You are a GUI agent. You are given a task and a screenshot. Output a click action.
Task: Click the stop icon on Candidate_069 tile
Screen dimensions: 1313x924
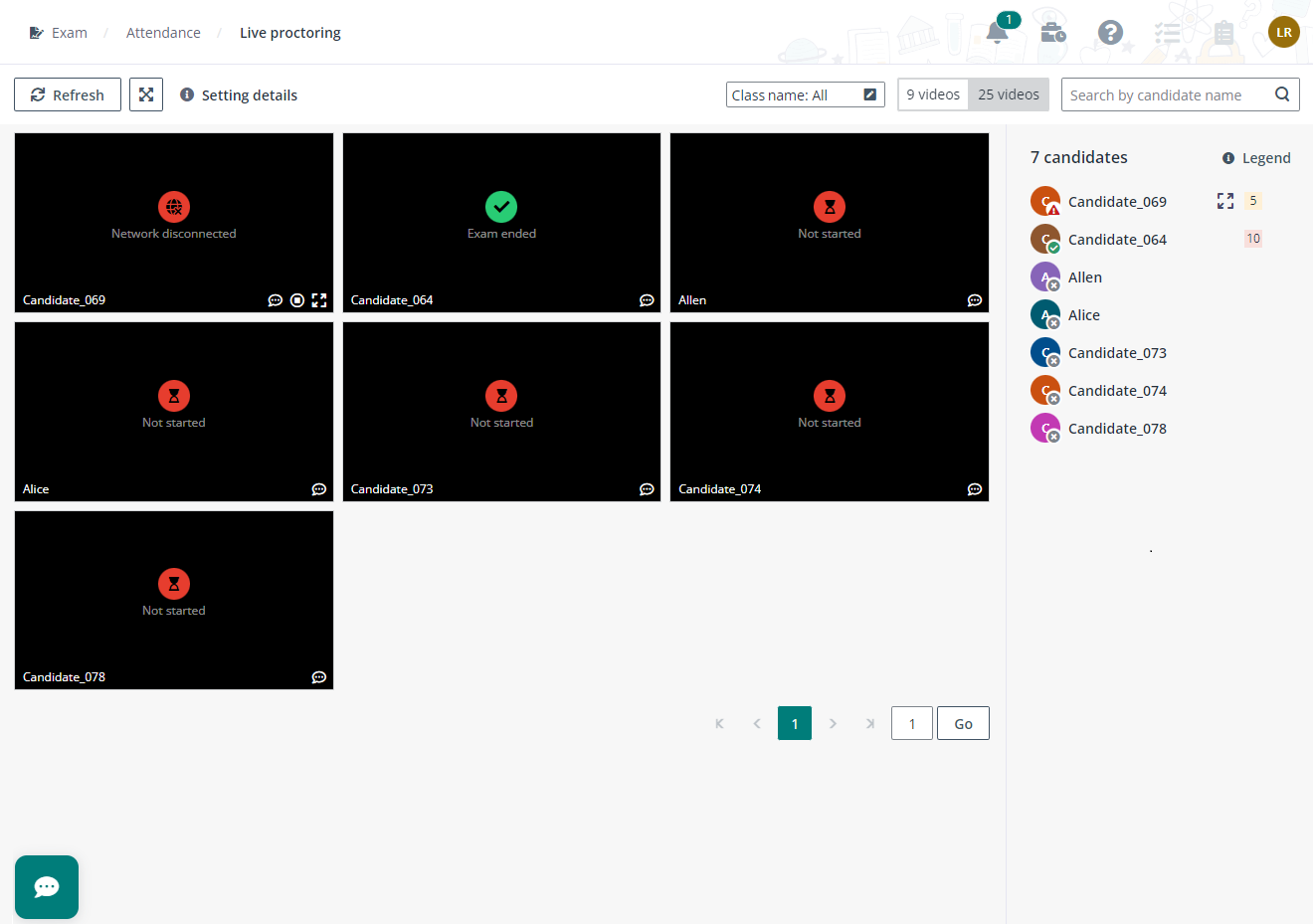coord(297,300)
